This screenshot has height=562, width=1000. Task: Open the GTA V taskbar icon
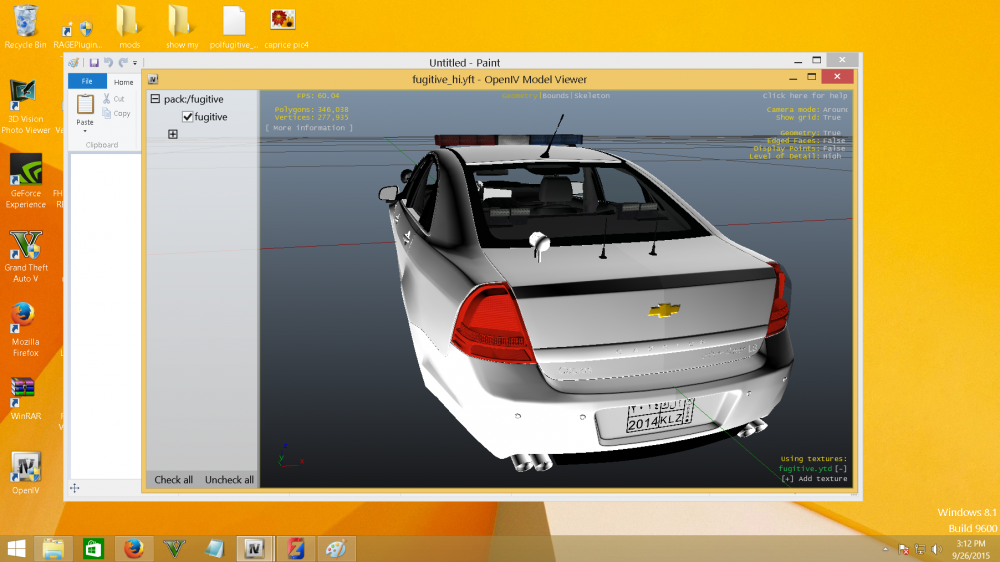pos(174,549)
